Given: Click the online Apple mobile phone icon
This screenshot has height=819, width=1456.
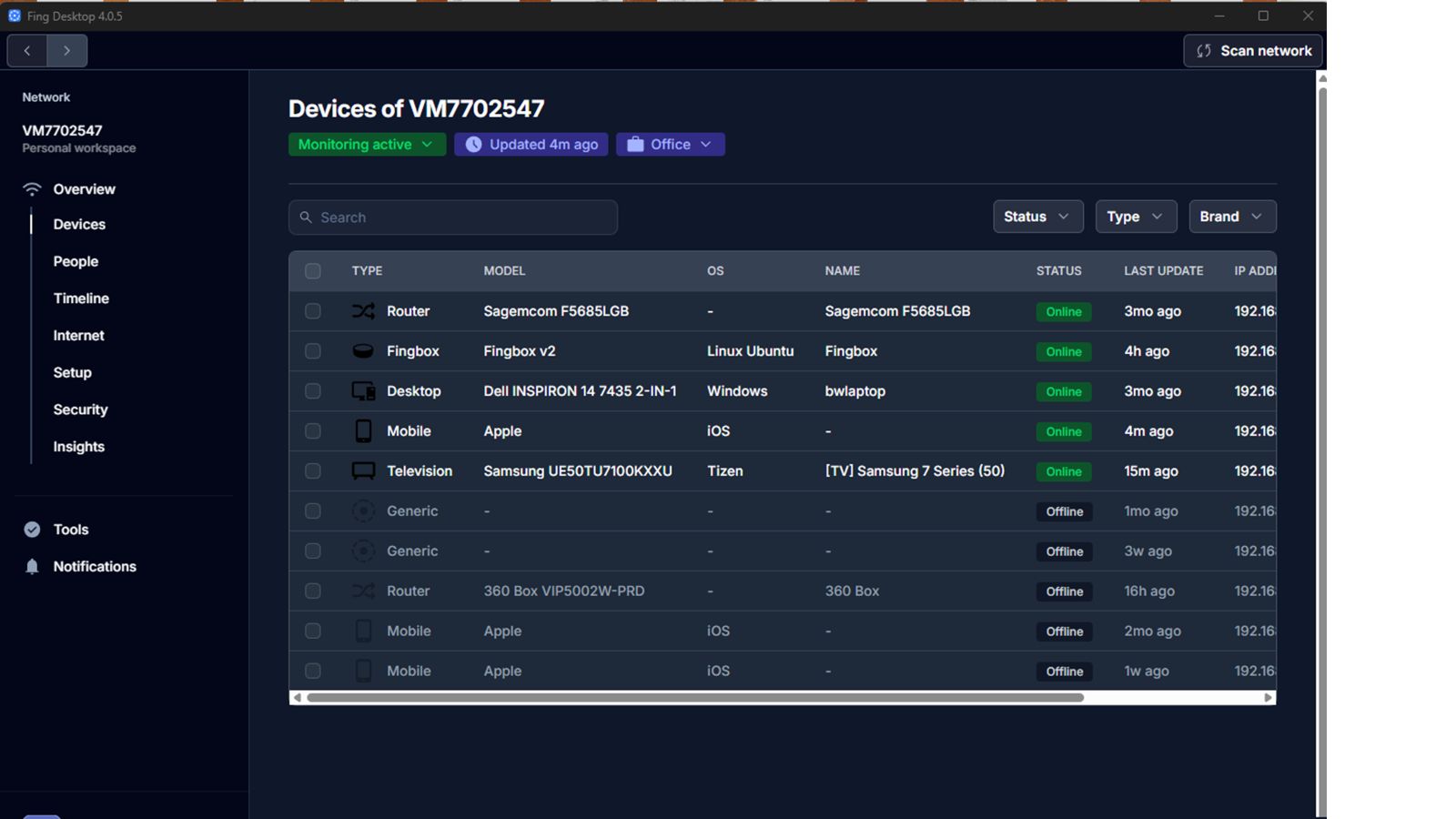Looking at the screenshot, I should pos(363,431).
